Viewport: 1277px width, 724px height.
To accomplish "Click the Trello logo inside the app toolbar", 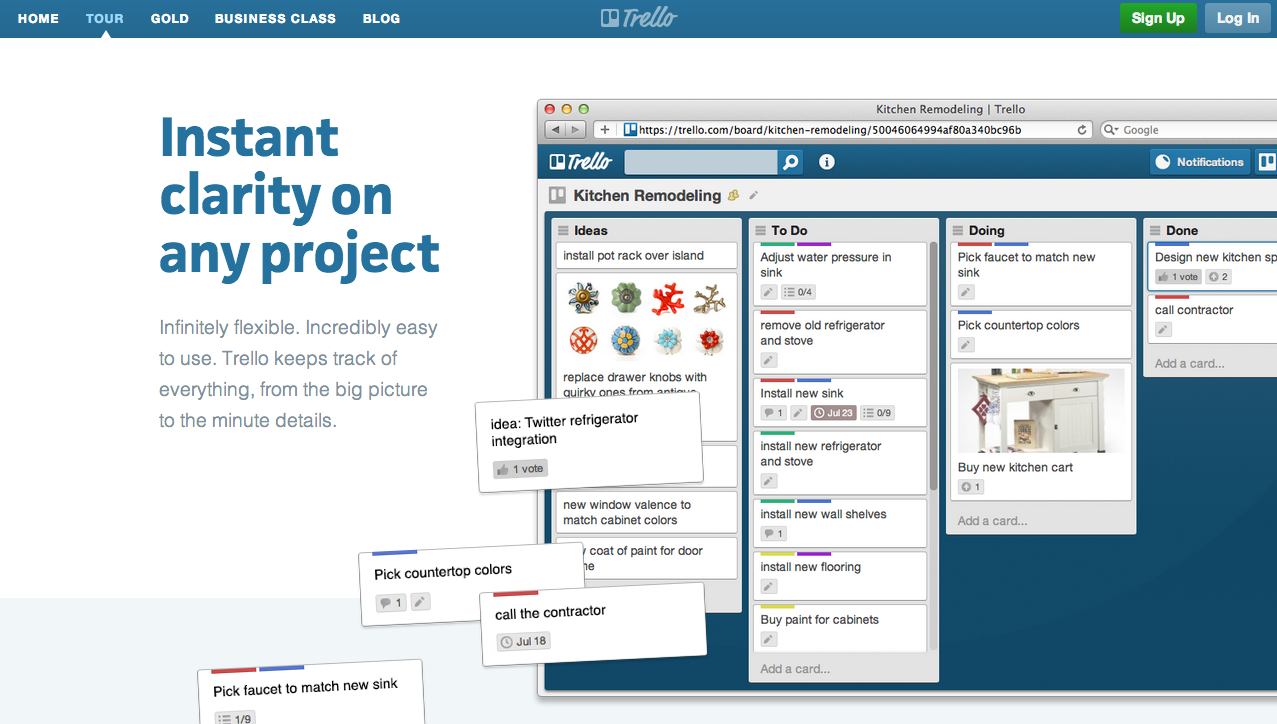I will click(x=580, y=162).
